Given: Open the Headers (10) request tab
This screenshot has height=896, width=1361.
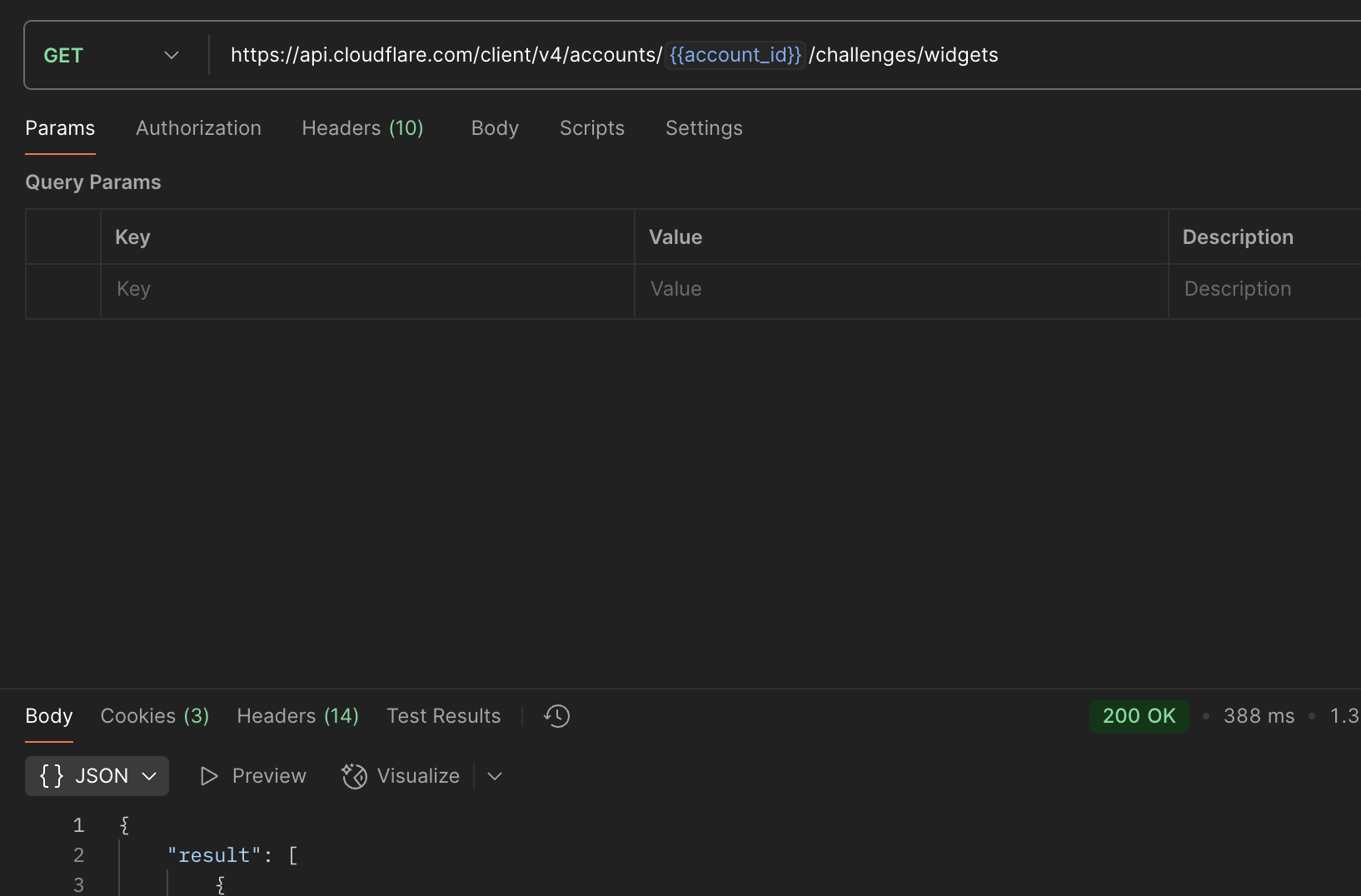Looking at the screenshot, I should click(x=362, y=128).
